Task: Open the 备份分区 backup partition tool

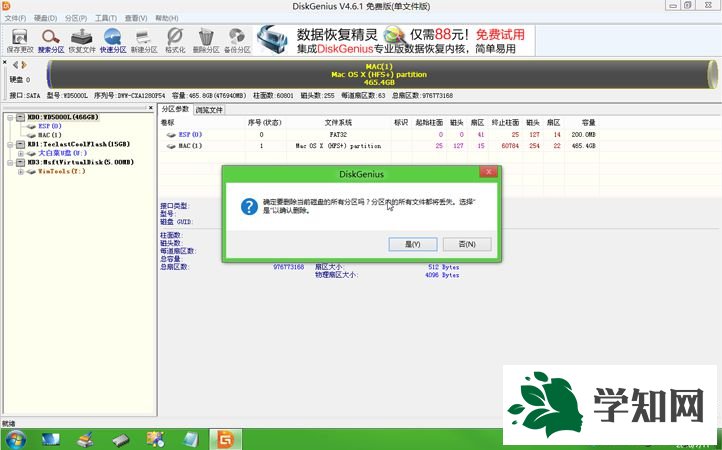Action: click(237, 41)
